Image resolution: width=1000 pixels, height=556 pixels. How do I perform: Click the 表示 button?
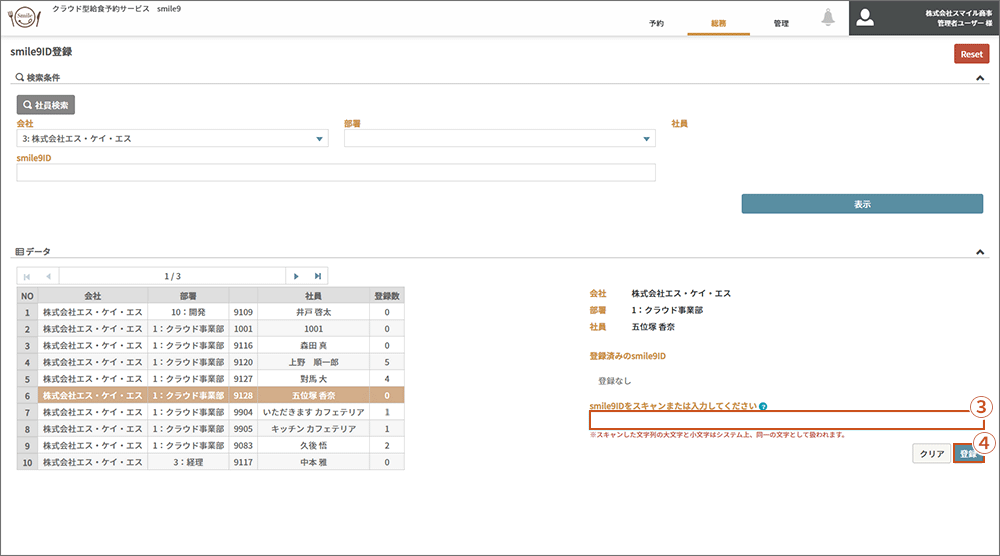(862, 204)
